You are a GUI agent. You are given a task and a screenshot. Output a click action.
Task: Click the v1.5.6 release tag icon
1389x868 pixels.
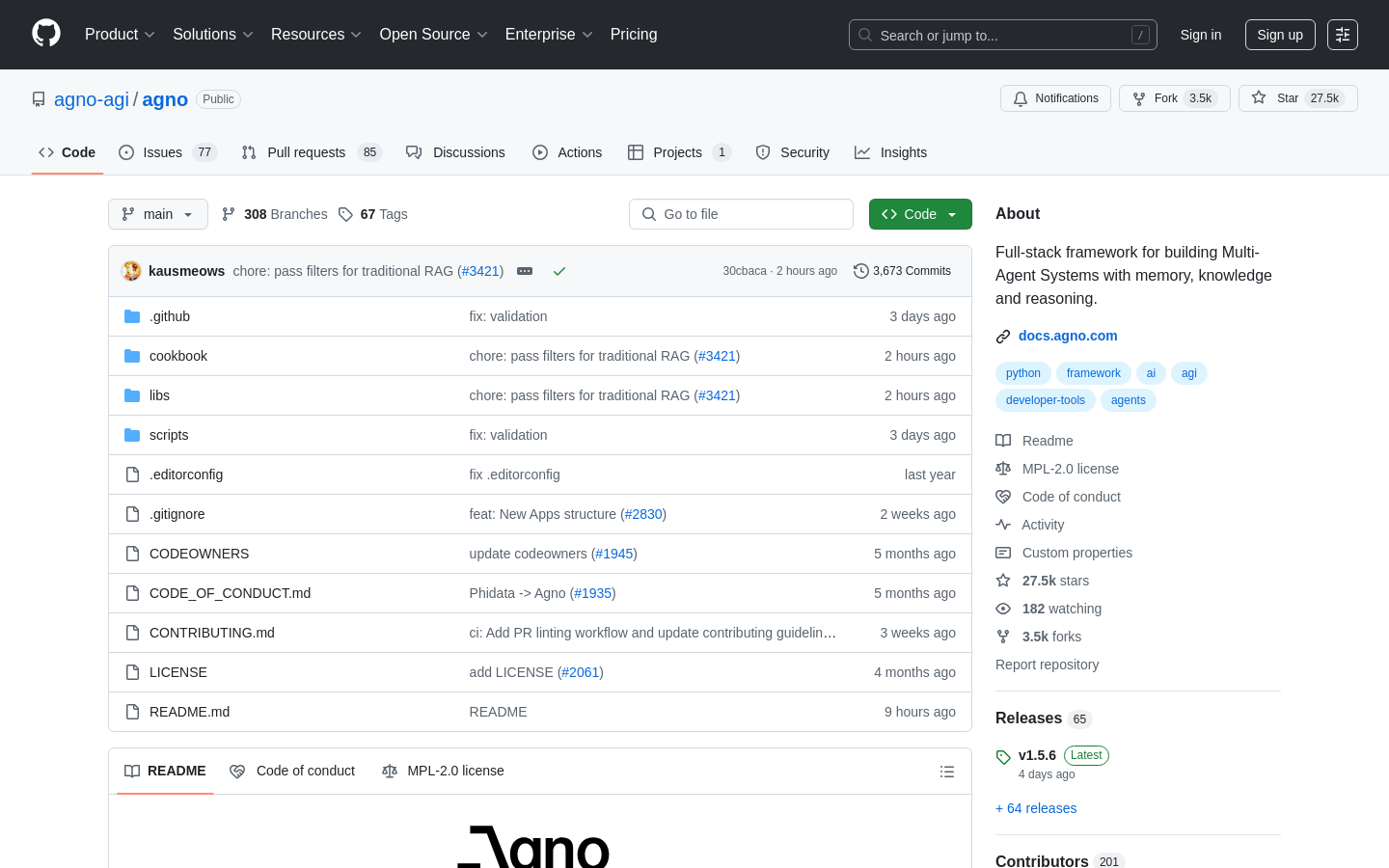(1003, 757)
